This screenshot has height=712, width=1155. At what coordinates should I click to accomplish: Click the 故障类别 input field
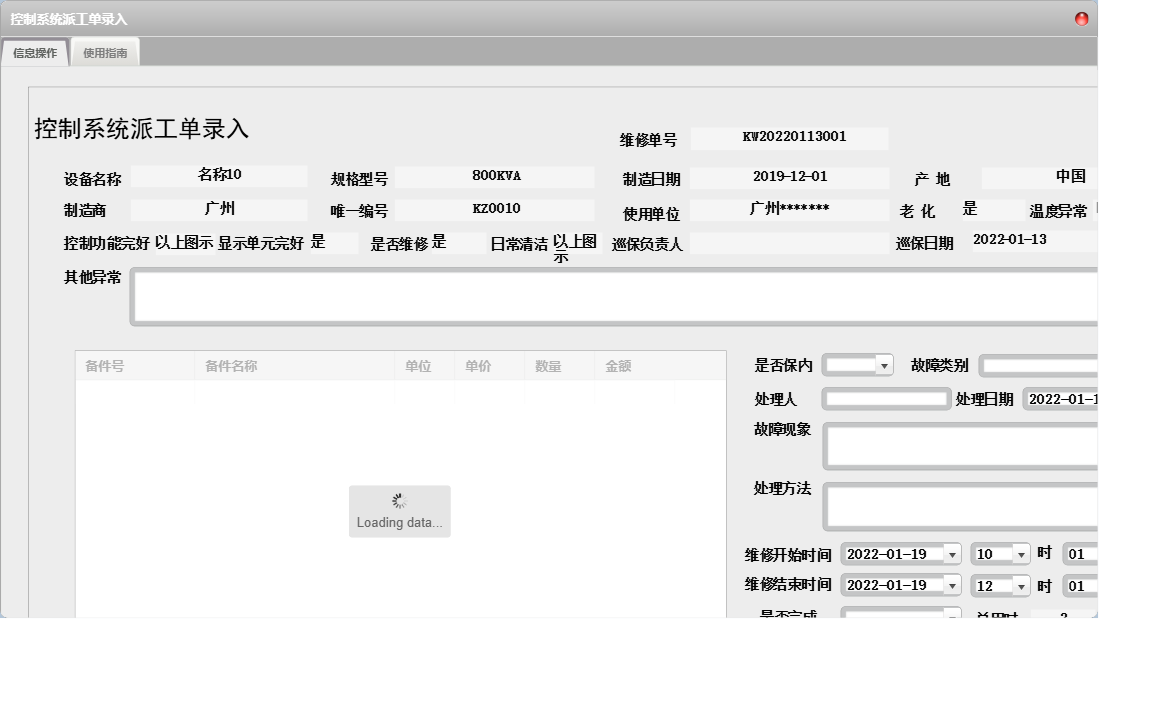pos(1040,366)
